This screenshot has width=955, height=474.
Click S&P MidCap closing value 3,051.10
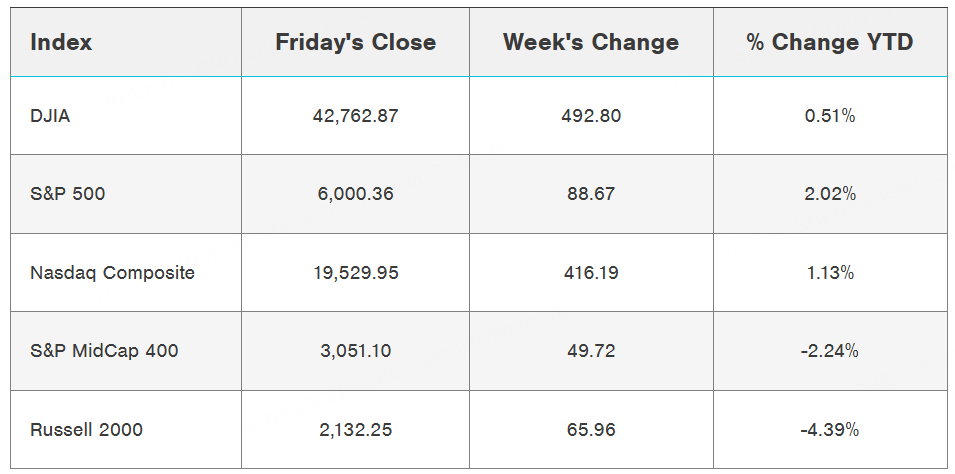click(355, 351)
